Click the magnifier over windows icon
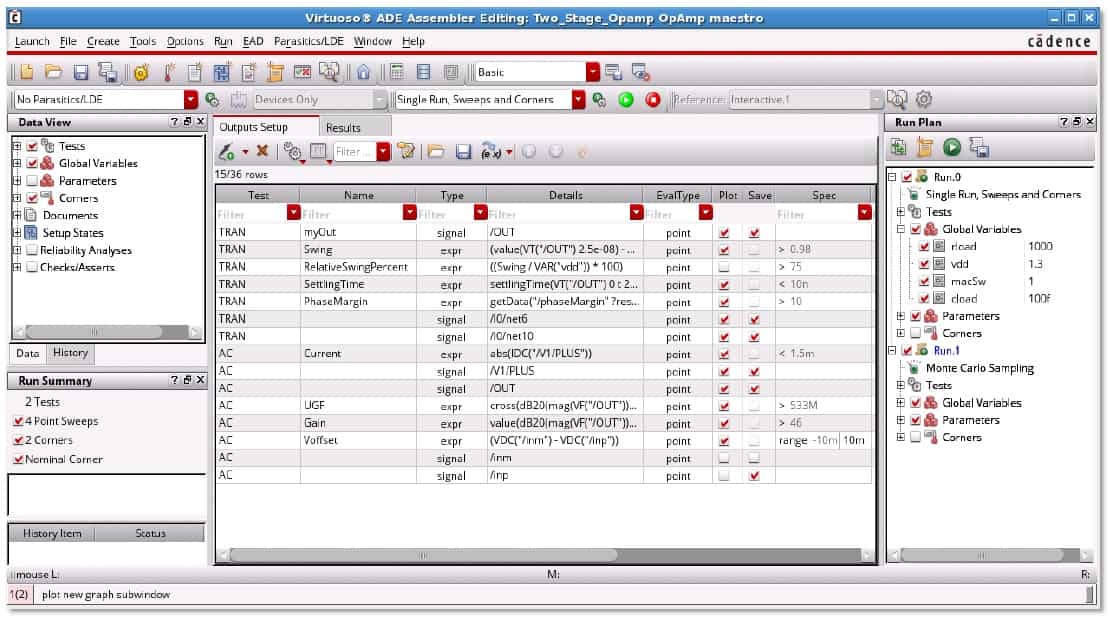Viewport: 1109px width, 620px height. pos(329,72)
